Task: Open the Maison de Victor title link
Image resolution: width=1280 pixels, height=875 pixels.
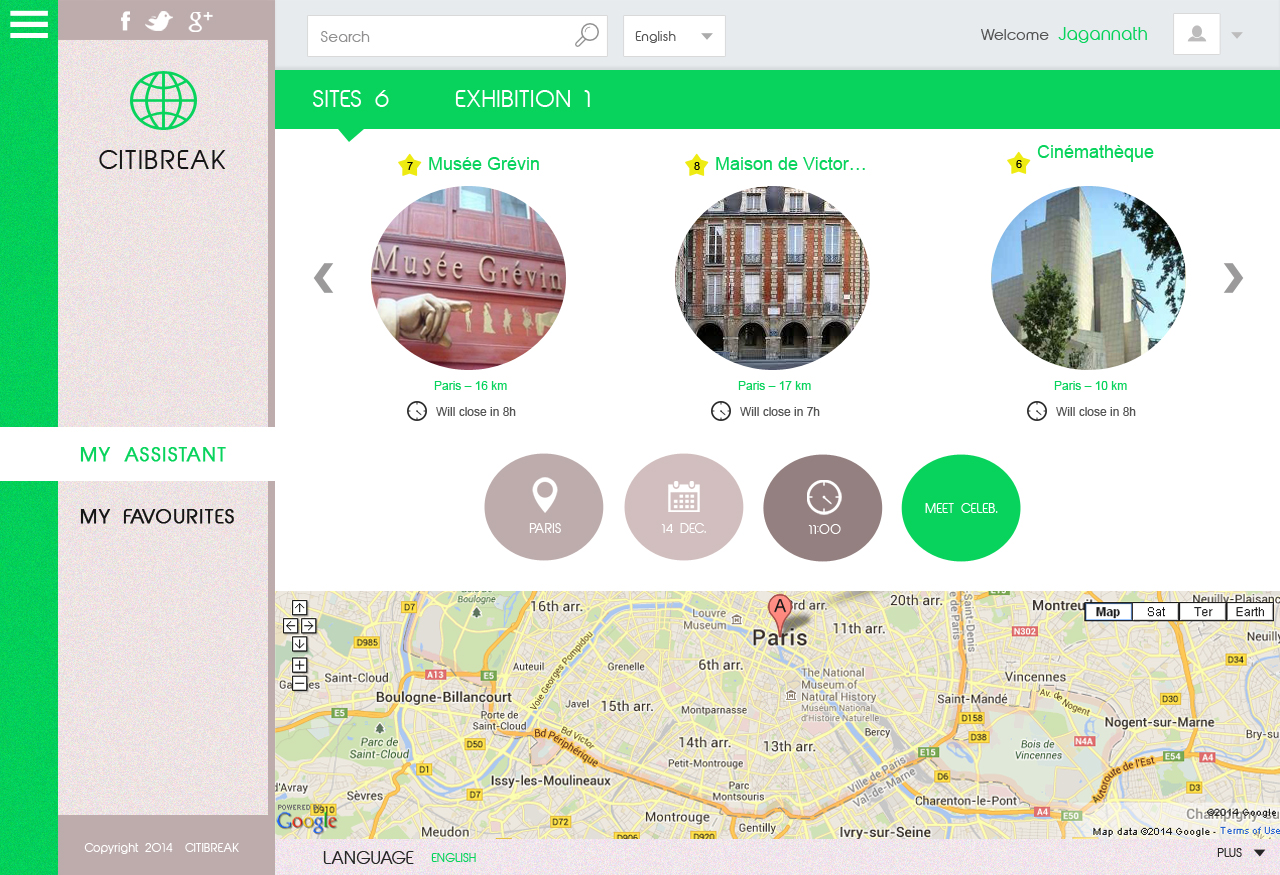Action: 791,164
